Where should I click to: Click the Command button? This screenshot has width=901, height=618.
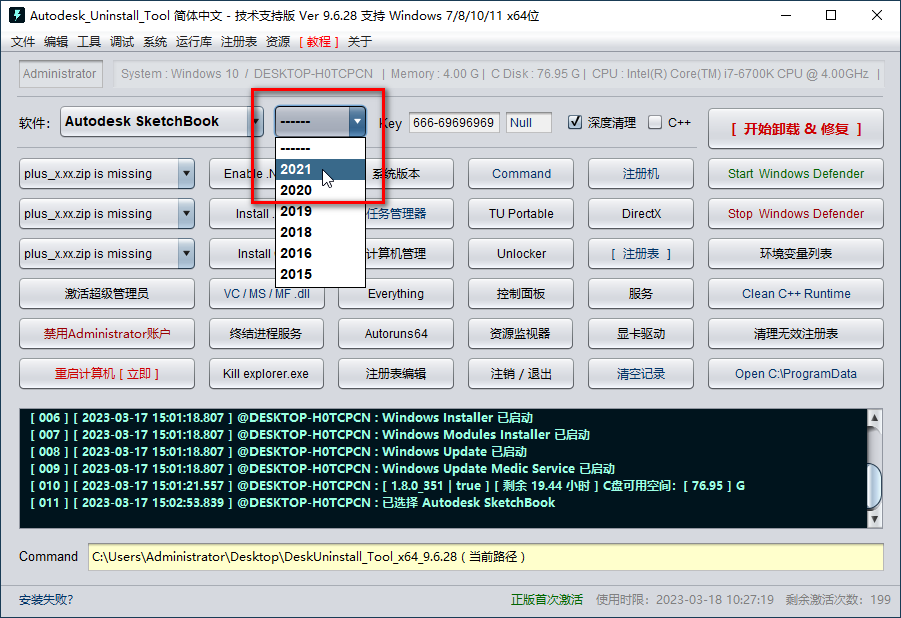(x=521, y=174)
